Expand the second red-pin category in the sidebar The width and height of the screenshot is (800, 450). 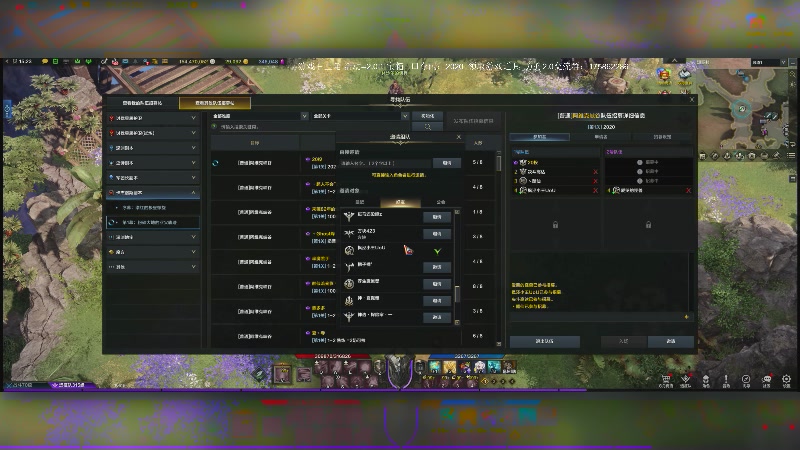(153, 133)
